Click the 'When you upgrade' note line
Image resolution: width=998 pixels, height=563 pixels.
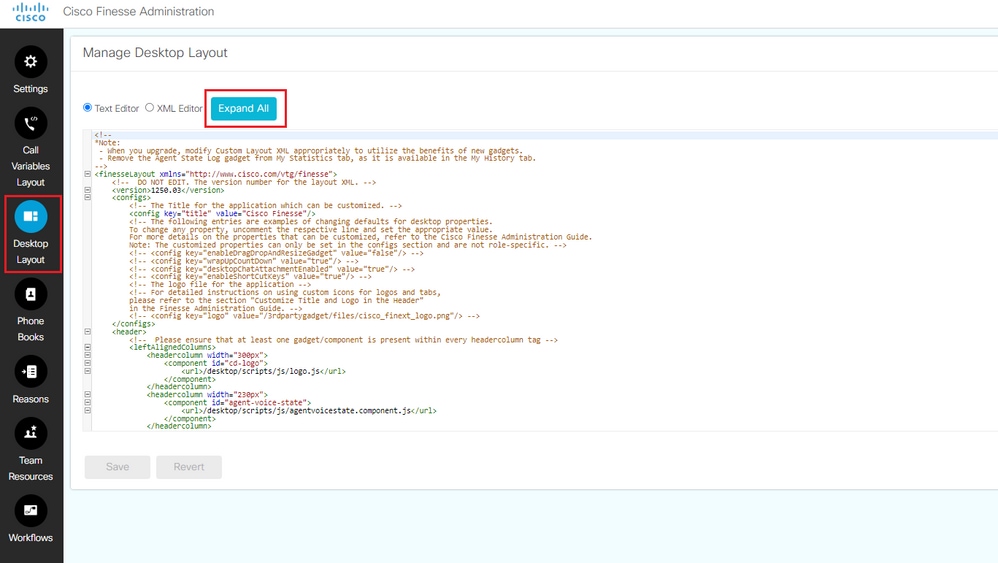pyautogui.click(x=311, y=151)
